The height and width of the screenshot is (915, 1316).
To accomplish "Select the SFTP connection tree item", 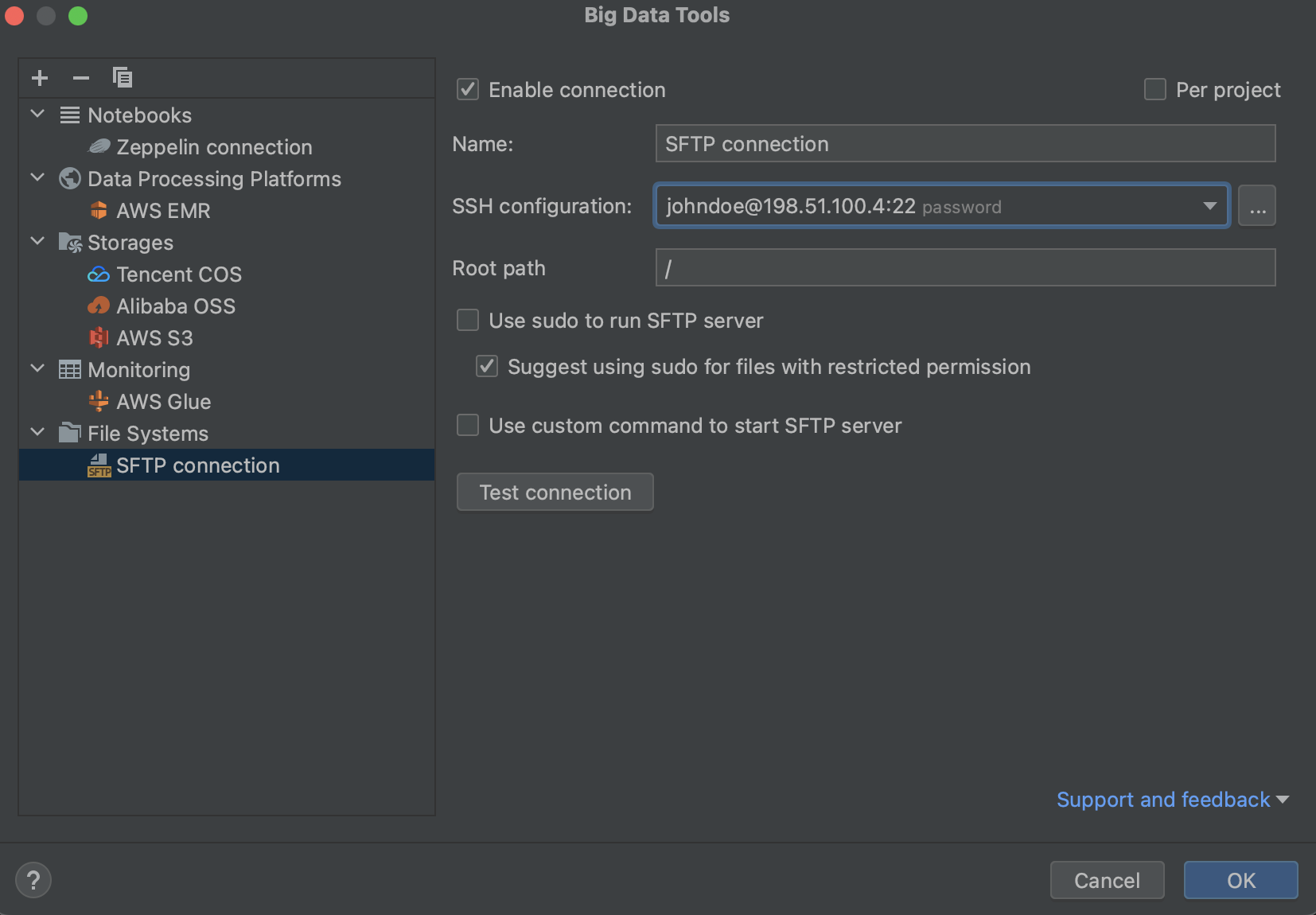I will [197, 465].
